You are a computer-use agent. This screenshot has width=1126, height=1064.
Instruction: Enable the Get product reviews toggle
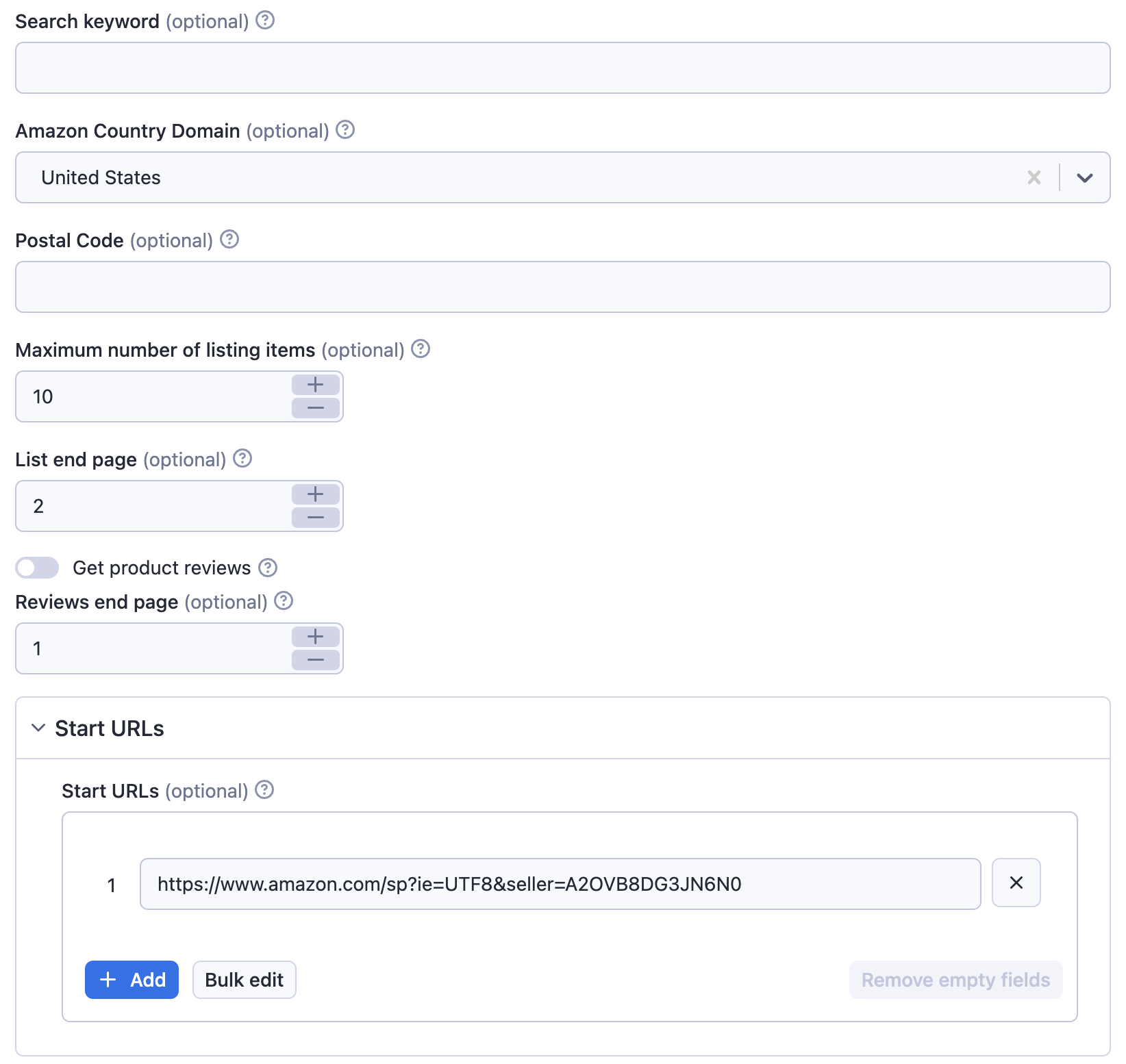coord(37,568)
